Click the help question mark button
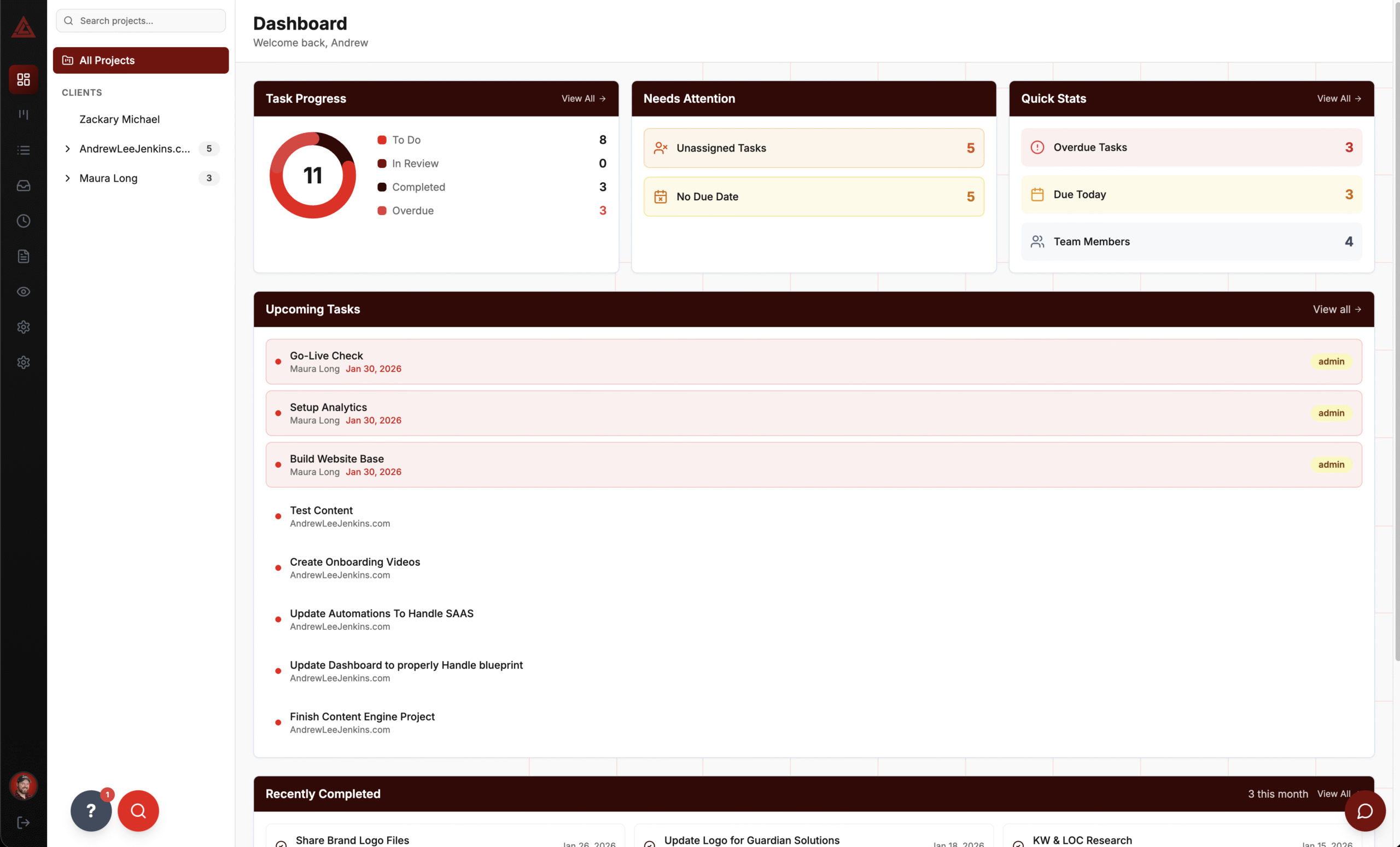 (x=91, y=811)
